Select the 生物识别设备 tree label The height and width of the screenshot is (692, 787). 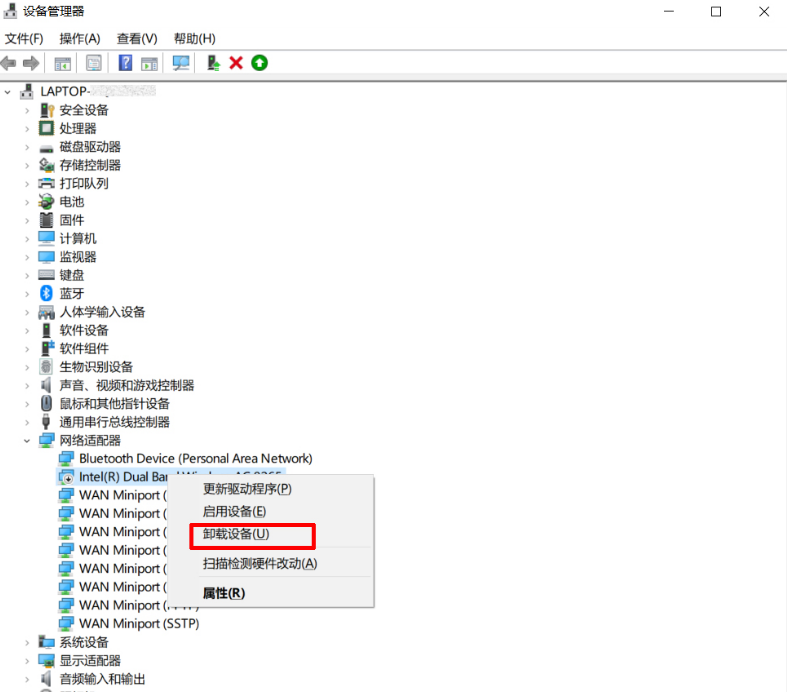[96, 367]
